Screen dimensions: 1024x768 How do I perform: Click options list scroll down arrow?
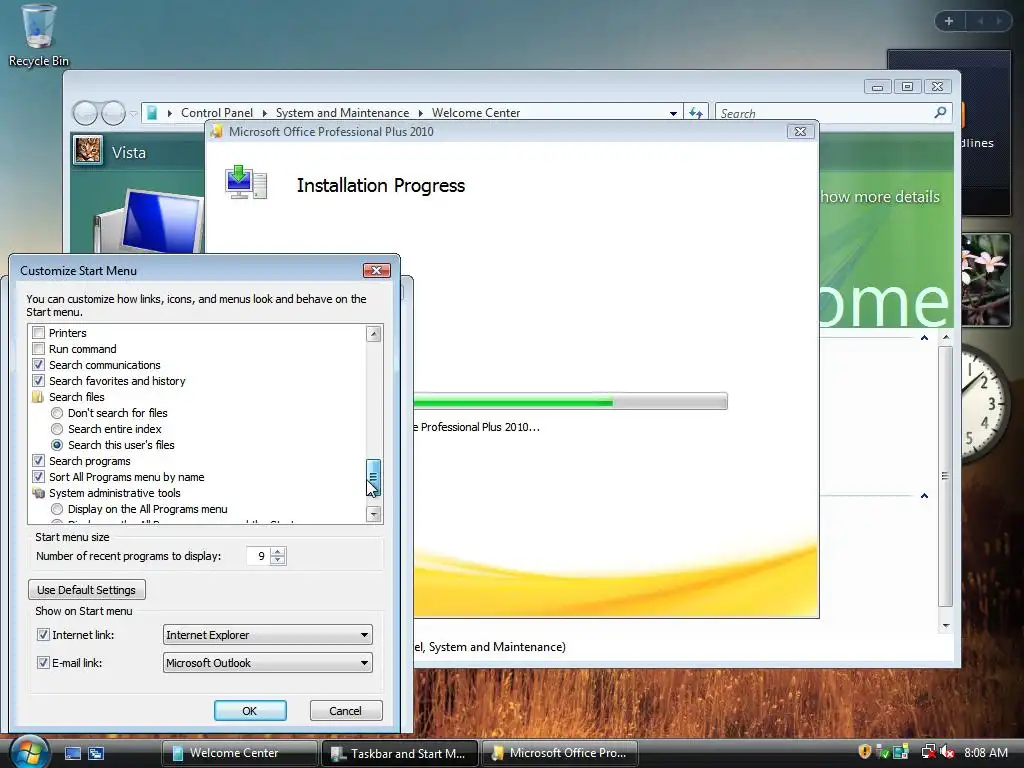[374, 514]
